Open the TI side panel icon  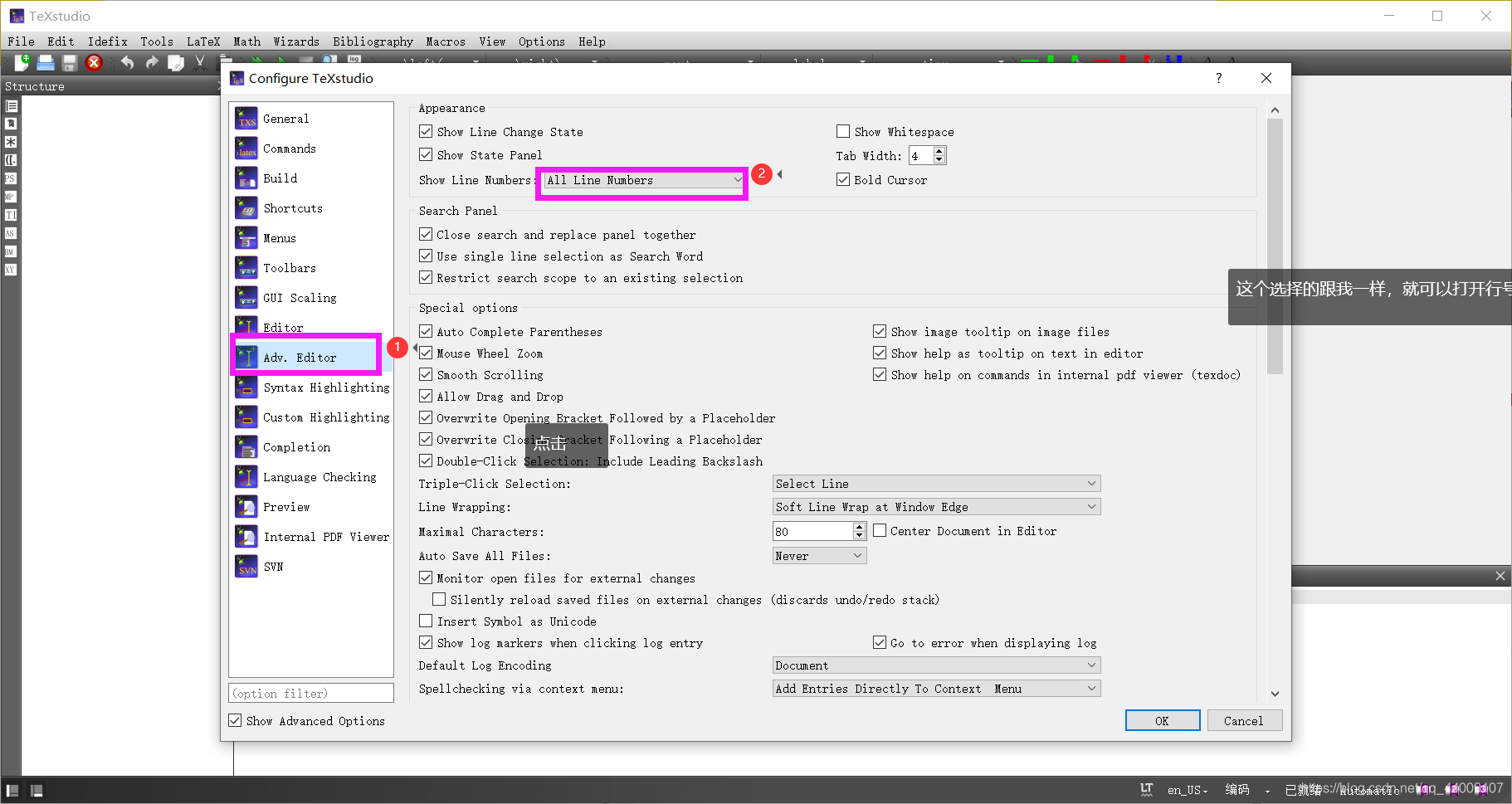[x=11, y=215]
